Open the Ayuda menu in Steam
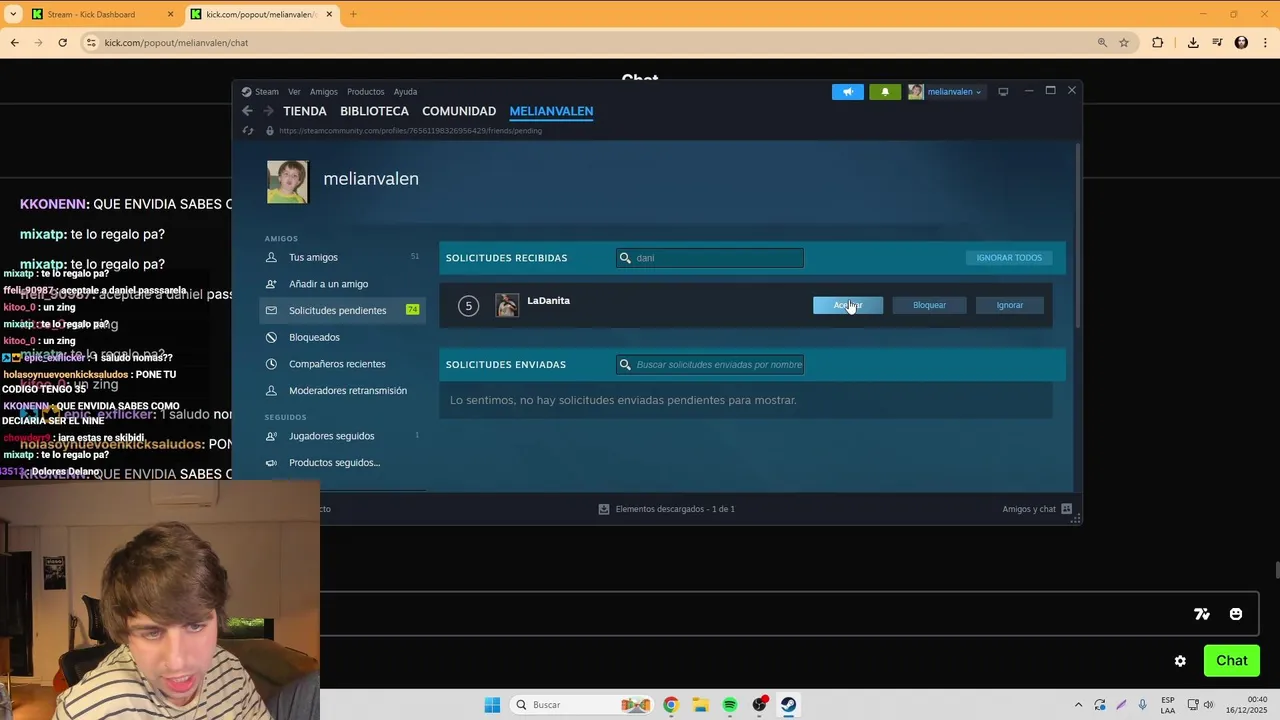The height and width of the screenshot is (720, 1280). point(405,92)
